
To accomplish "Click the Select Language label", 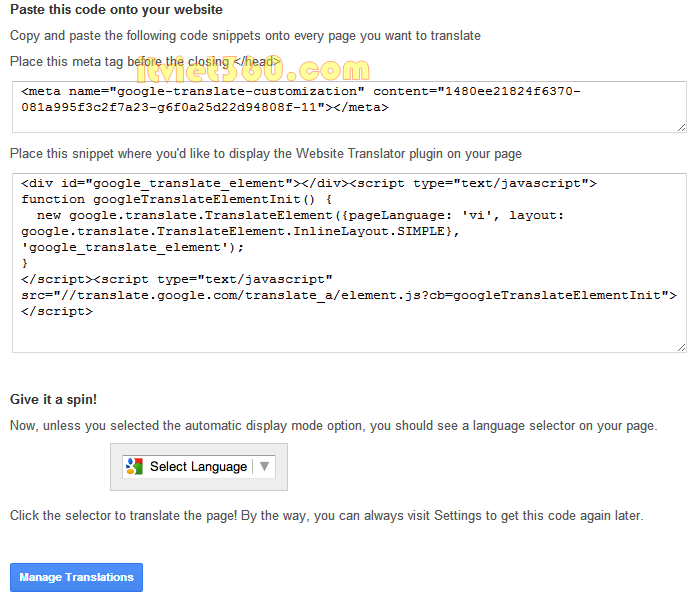I will [x=198, y=467].
